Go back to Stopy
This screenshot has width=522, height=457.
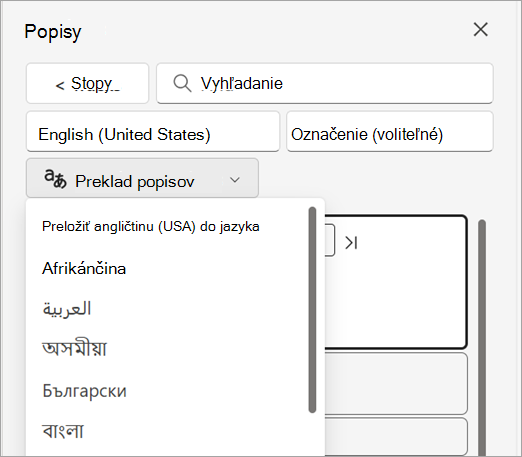pyautogui.click(x=87, y=83)
